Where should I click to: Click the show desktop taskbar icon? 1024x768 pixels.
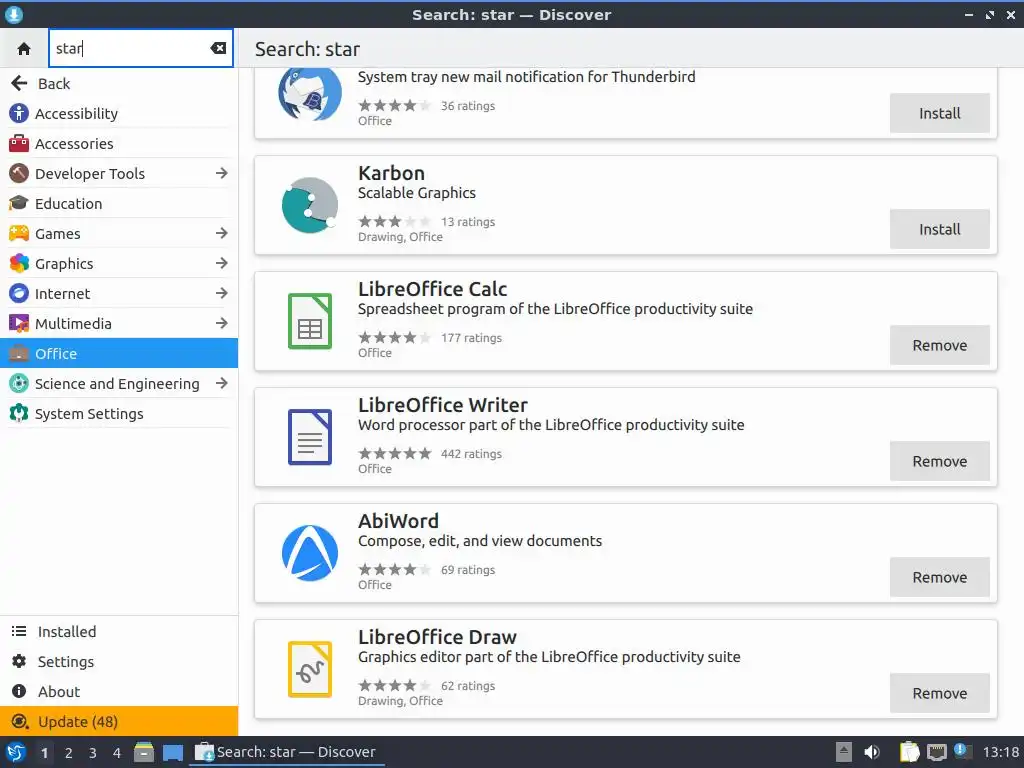pyautogui.click(x=172, y=753)
